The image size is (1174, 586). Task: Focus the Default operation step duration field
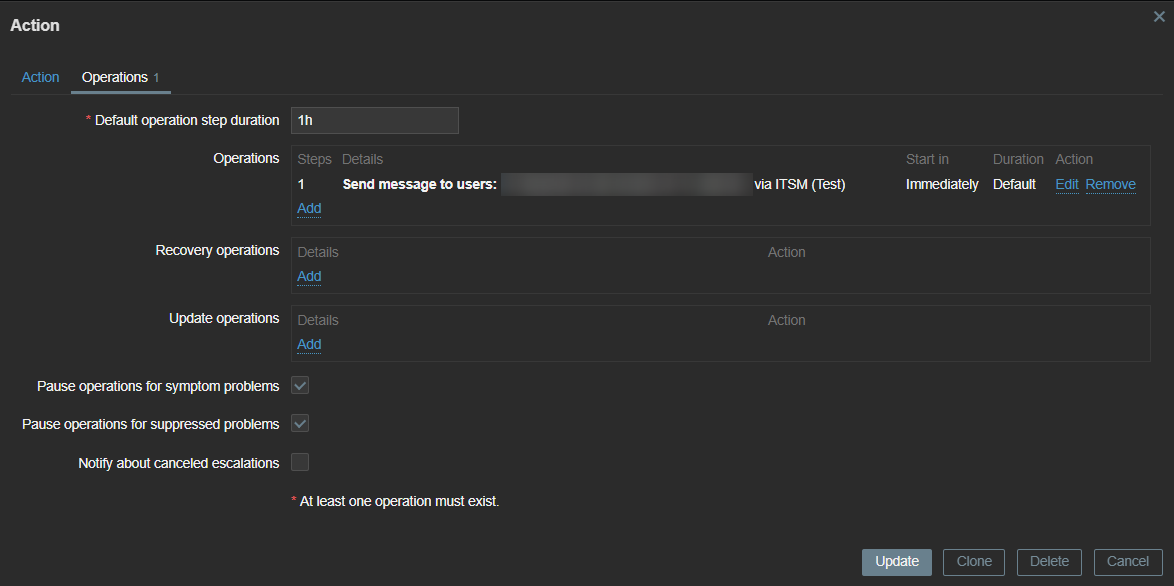pyautogui.click(x=374, y=120)
